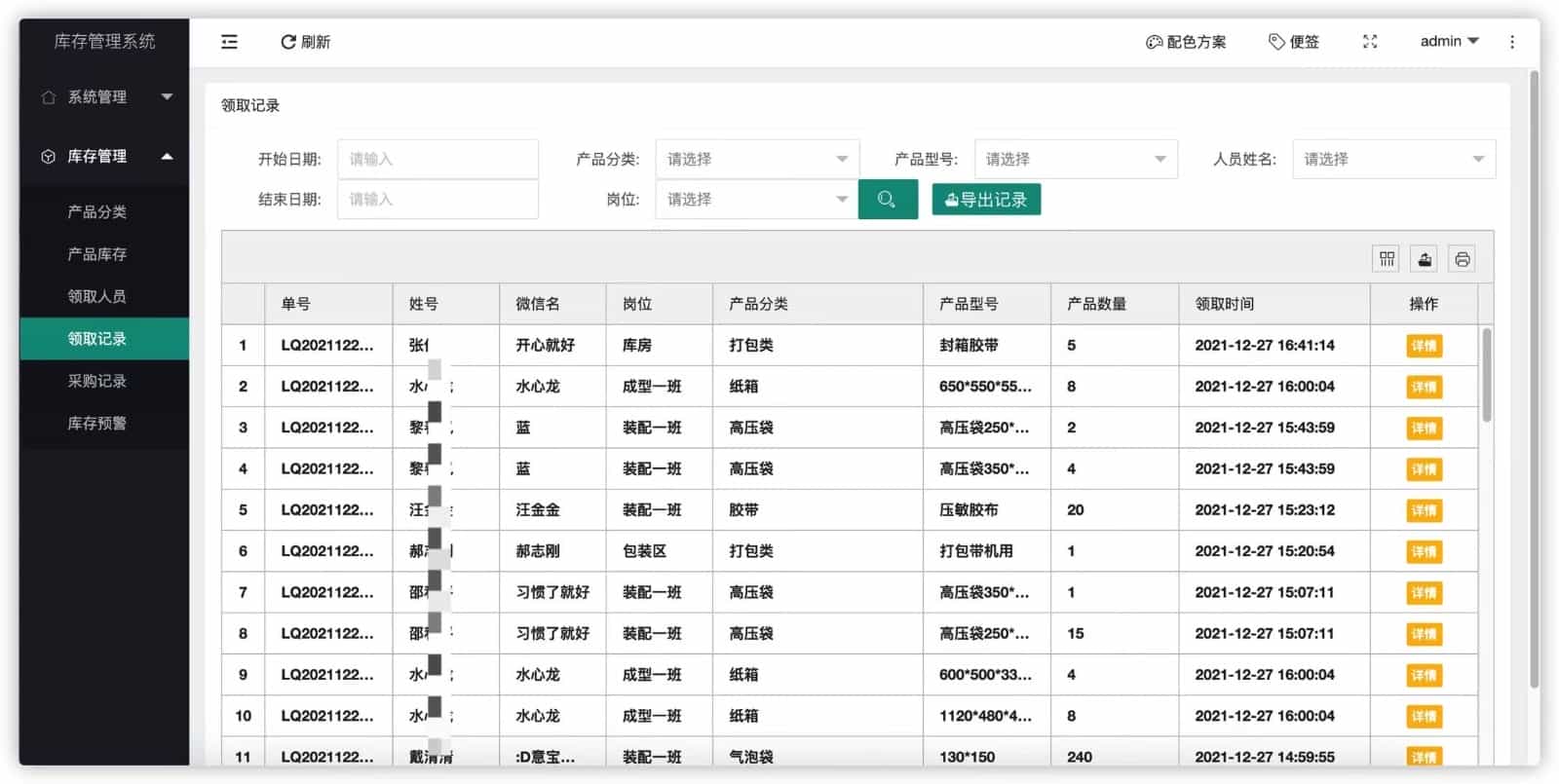Go to 产品库存 in the sidebar
1559x784 pixels.
96,254
